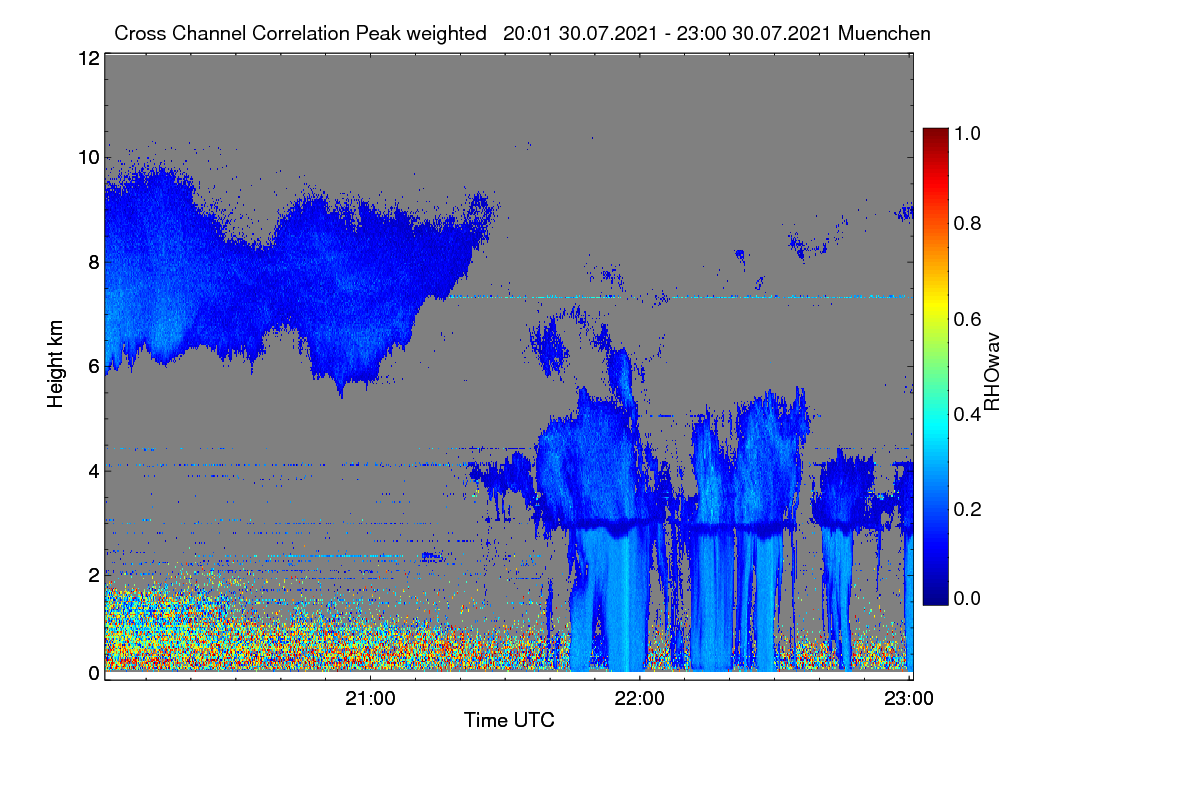Click the 'Height km' y-axis label
Image resolution: width=1200 pixels, height=800 pixels.
[x=56, y=365]
